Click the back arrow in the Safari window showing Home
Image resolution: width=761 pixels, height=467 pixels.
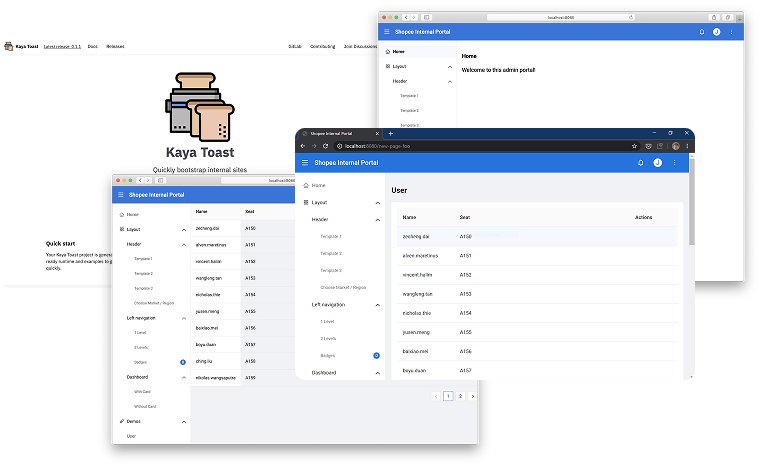(406, 17)
